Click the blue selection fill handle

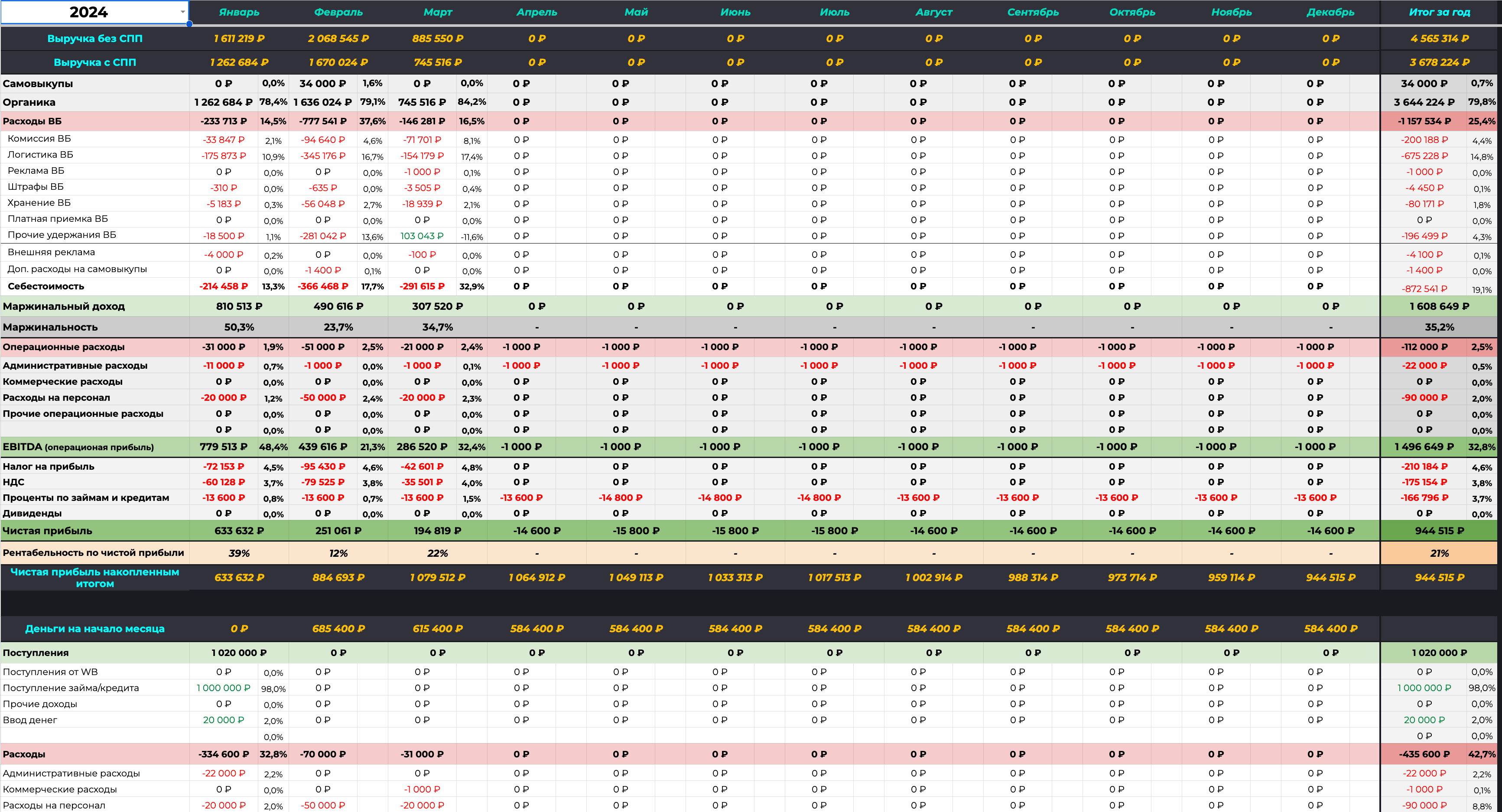tap(189, 24)
